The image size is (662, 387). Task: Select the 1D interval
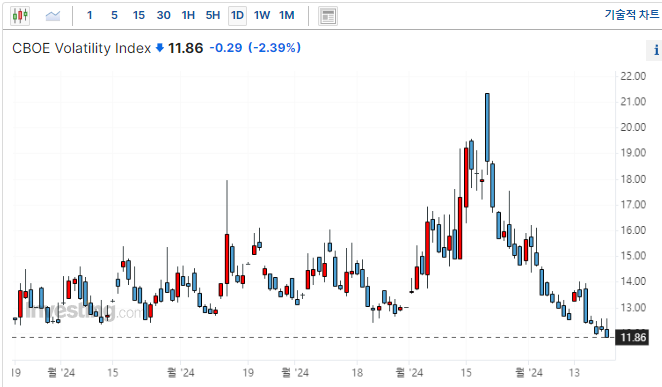[x=237, y=16]
